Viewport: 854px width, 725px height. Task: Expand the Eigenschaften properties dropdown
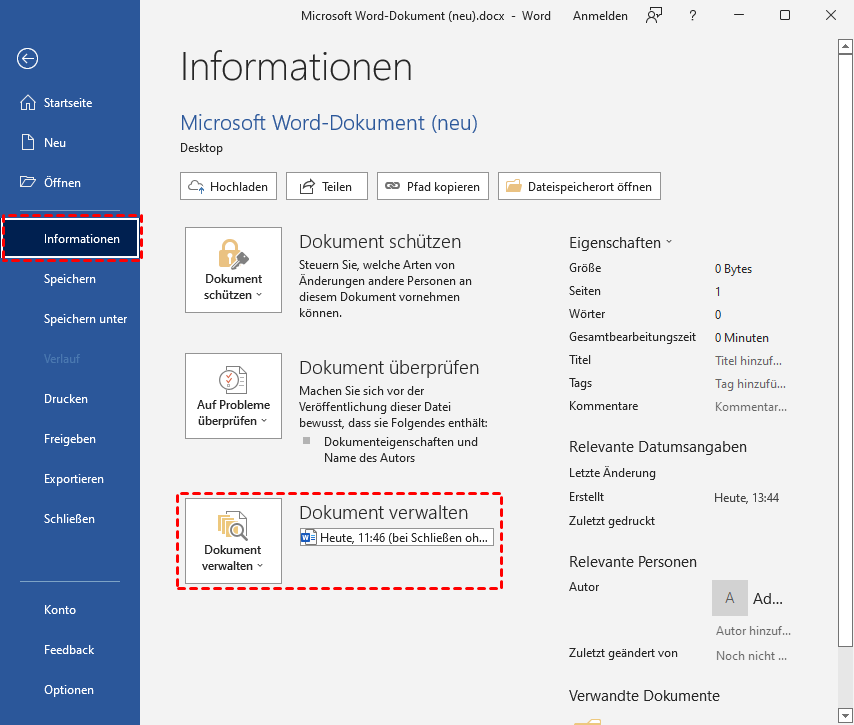(x=620, y=242)
